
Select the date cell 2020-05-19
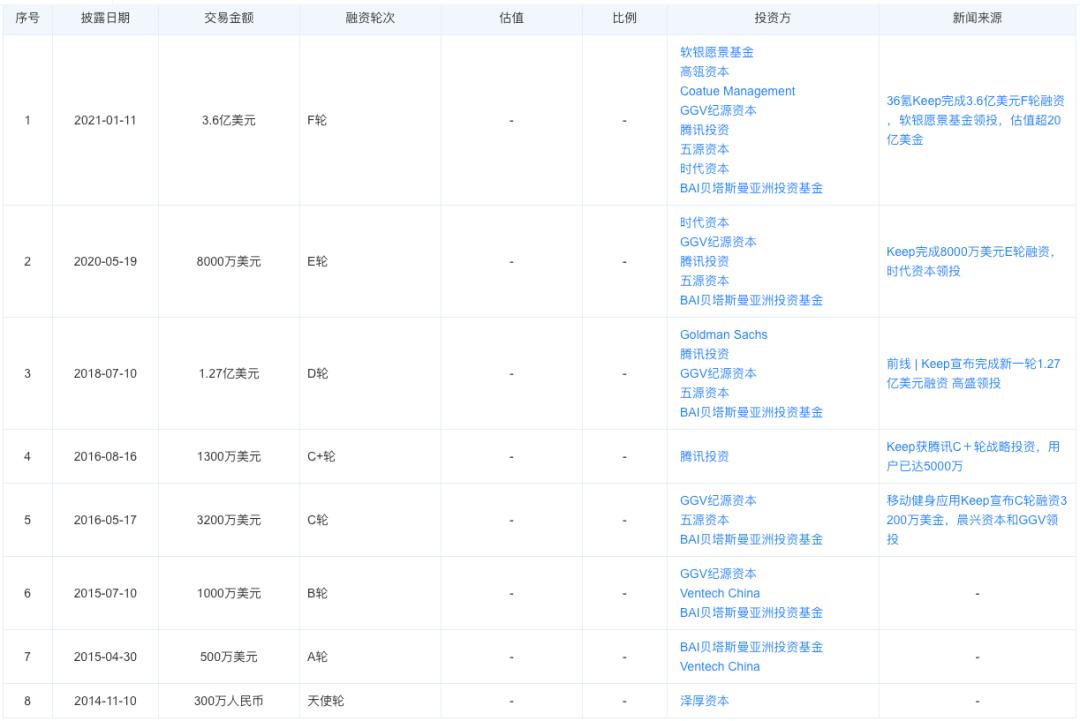[105, 262]
